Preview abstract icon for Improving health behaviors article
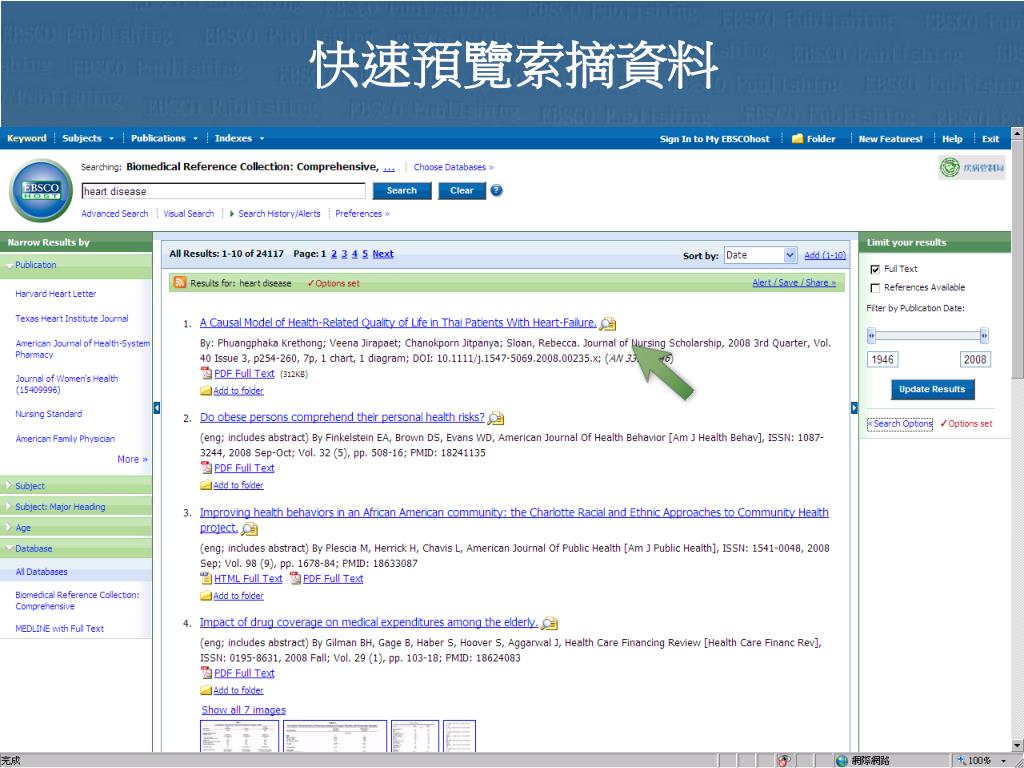Image resolution: width=1024 pixels, height=768 pixels. tap(249, 529)
